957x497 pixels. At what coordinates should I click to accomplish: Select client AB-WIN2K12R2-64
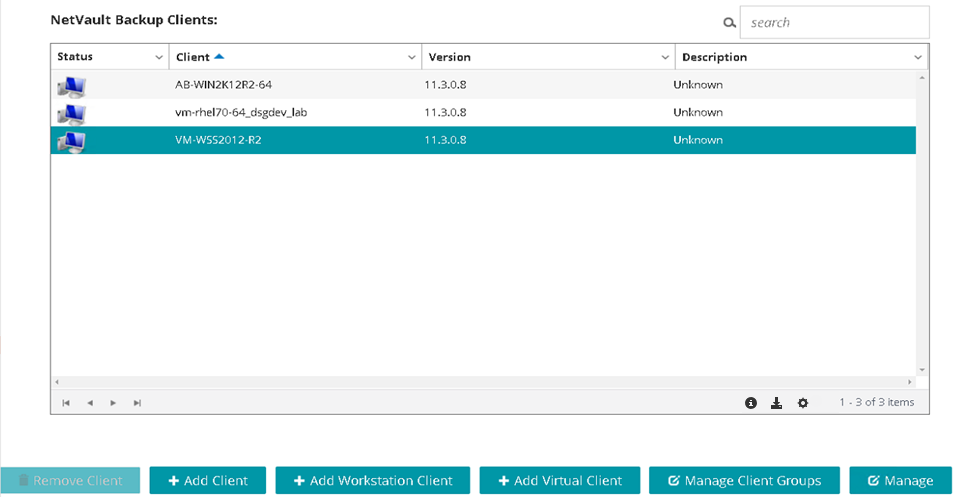pos(223,85)
